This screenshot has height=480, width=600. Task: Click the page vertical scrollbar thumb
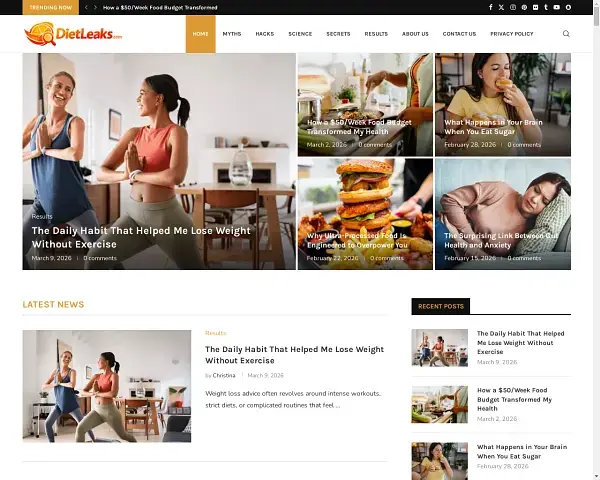596,15
